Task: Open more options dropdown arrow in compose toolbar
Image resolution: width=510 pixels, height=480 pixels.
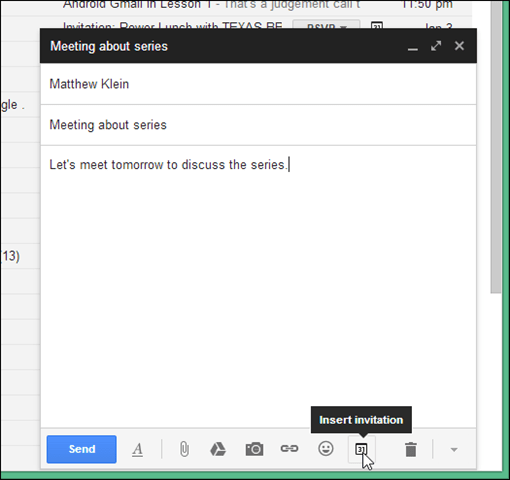Action: point(454,450)
